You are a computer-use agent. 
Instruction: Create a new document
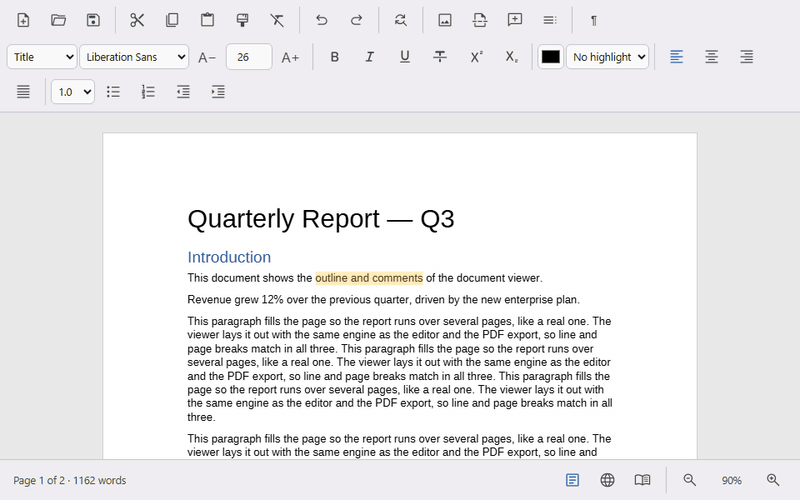pos(23,20)
